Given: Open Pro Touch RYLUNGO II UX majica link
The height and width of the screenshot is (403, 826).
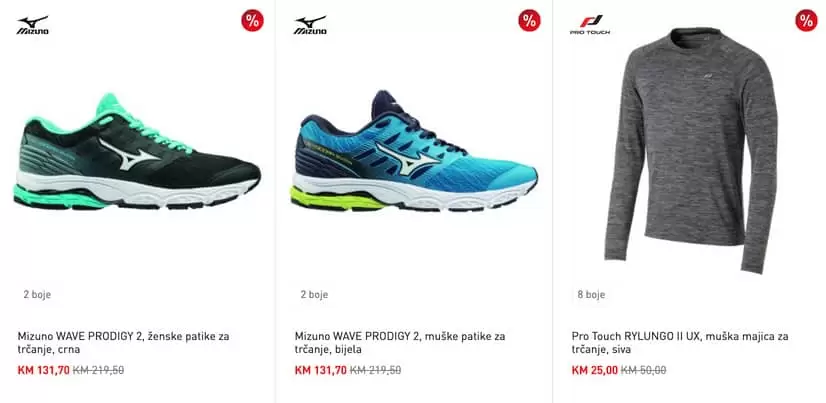Looking at the screenshot, I should 680,342.
